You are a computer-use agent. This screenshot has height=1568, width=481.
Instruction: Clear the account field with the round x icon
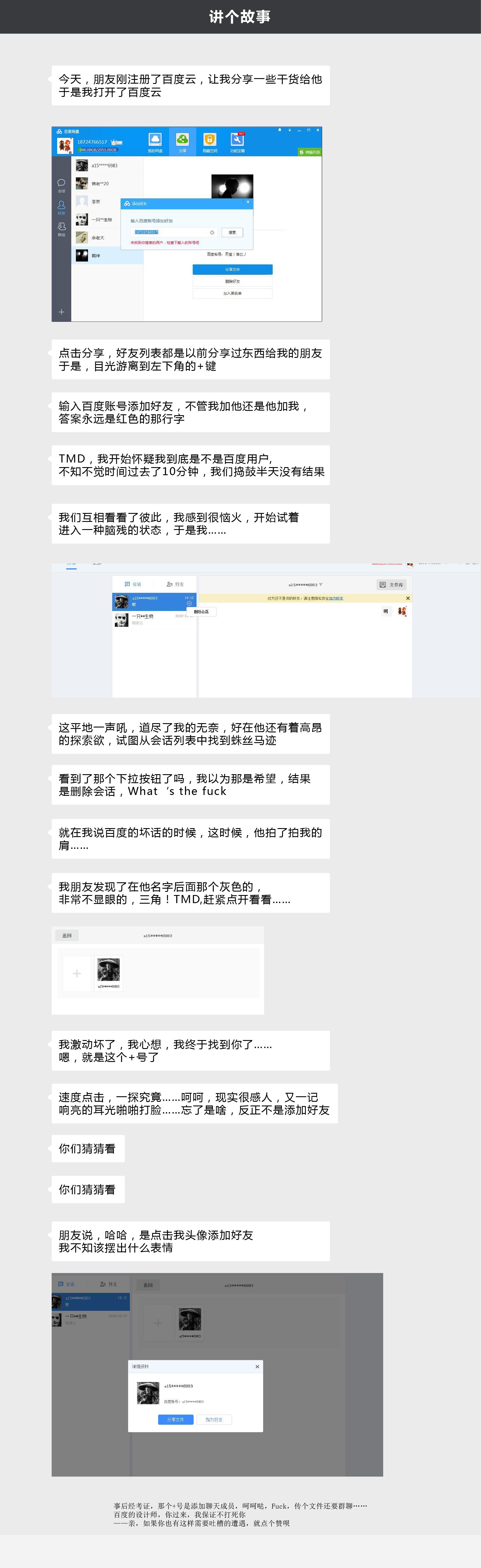pos(212,232)
